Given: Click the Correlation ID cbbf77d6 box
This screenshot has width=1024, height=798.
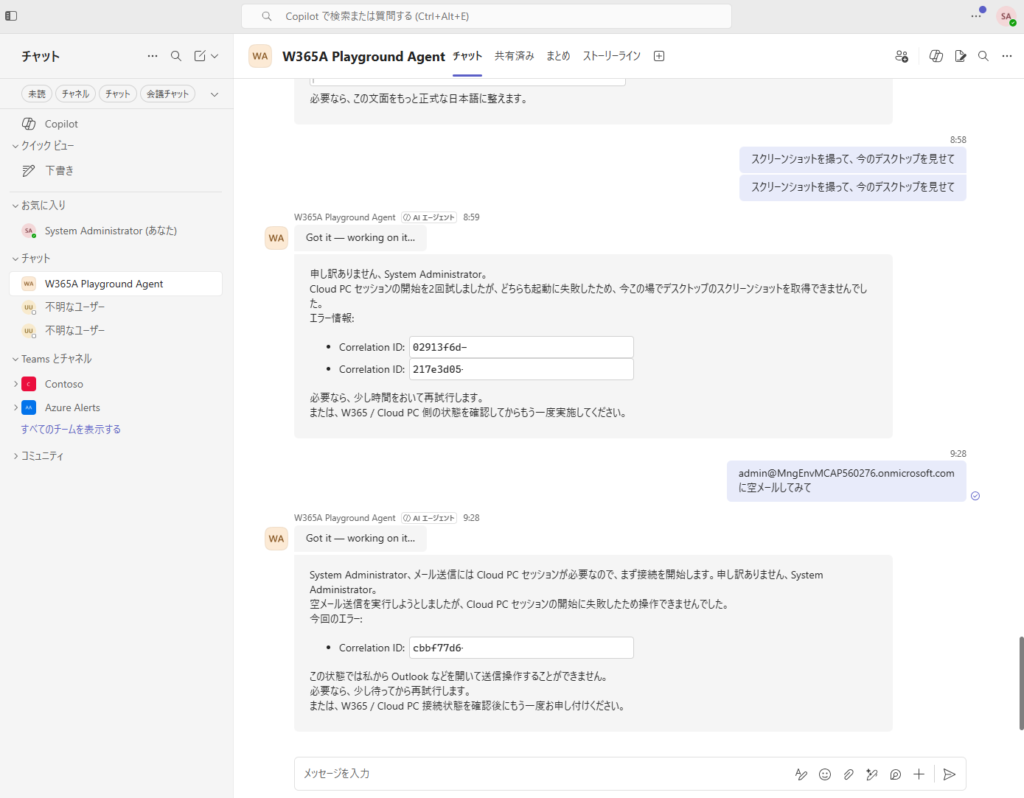Looking at the screenshot, I should (521, 648).
